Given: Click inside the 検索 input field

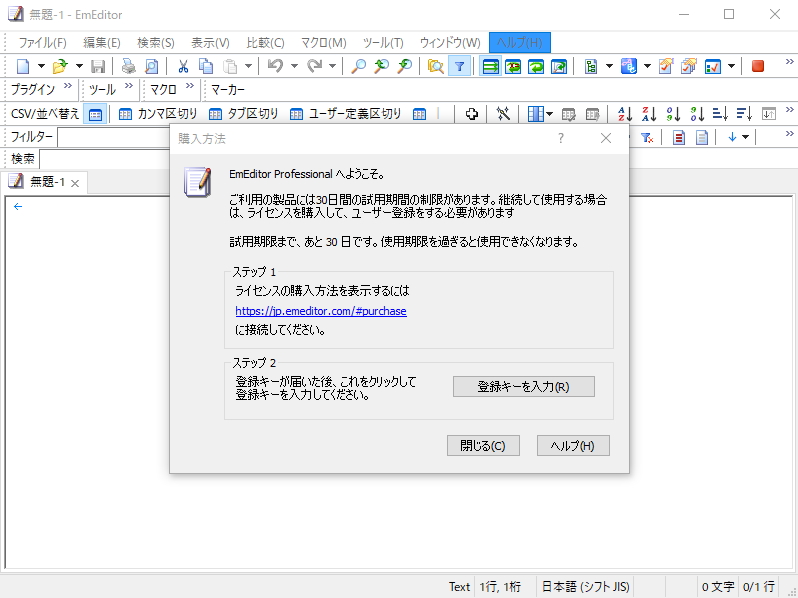Looking at the screenshot, I should coord(105,159).
